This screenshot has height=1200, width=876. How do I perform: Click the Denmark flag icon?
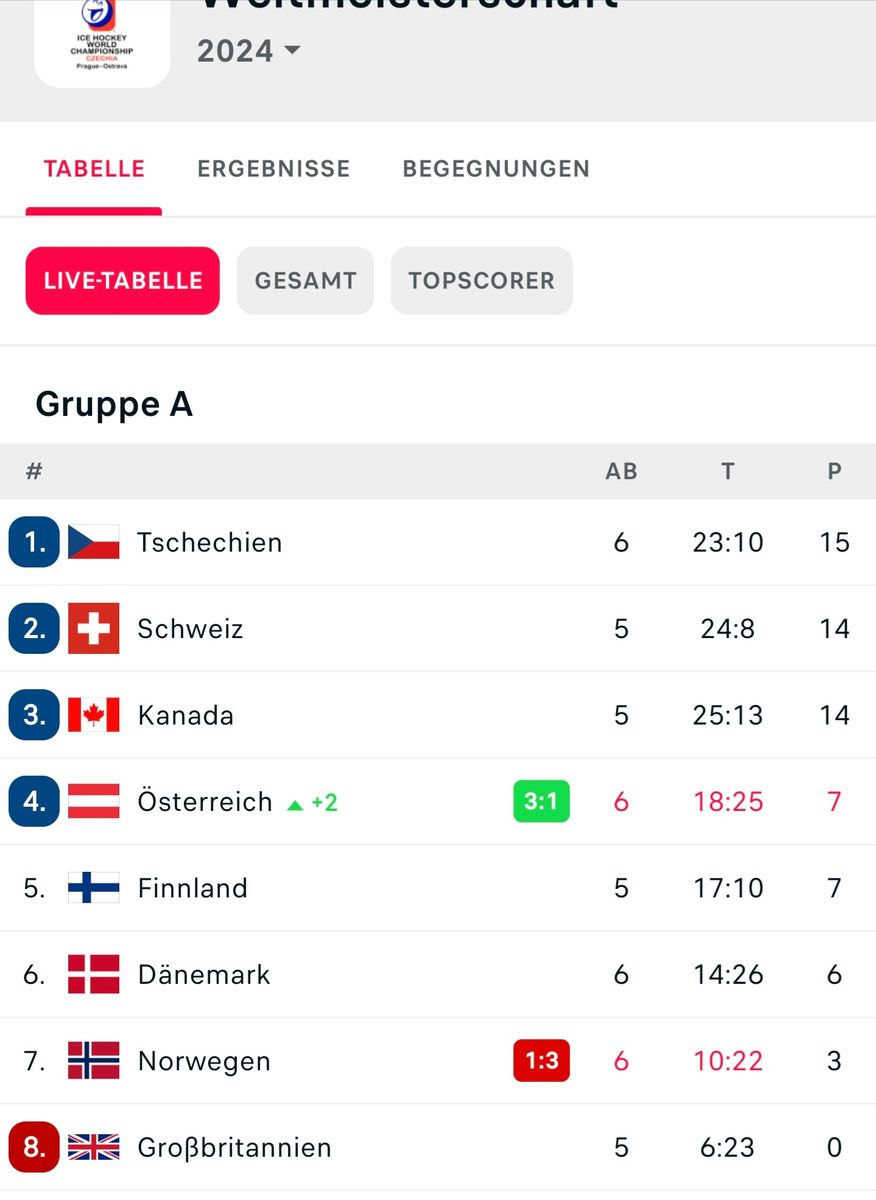(x=94, y=974)
